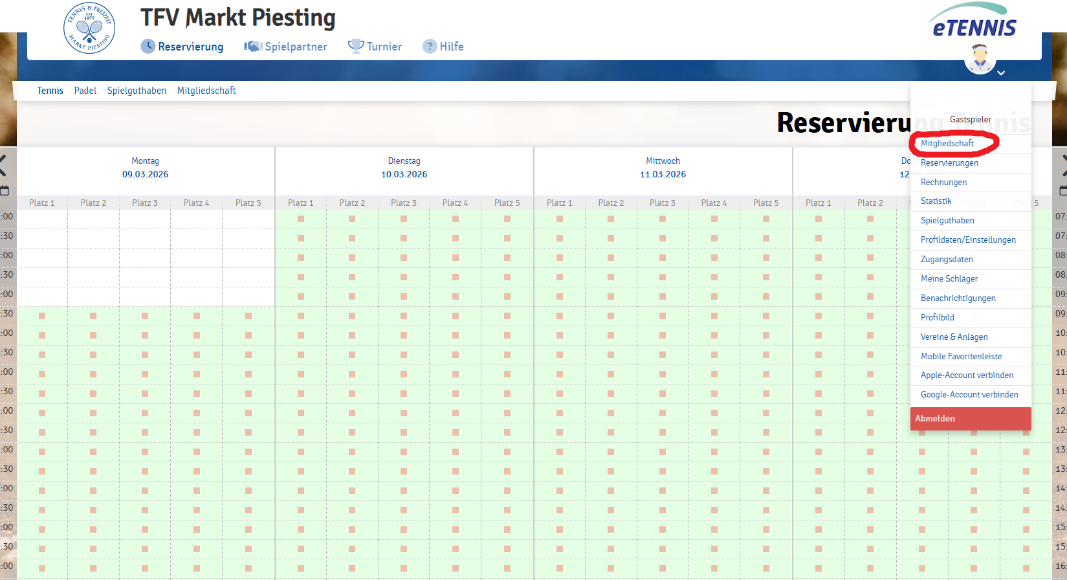Screen dimensions: 1067x580
Task: Open Rechnungen from the user menu
Action: pos(943,182)
